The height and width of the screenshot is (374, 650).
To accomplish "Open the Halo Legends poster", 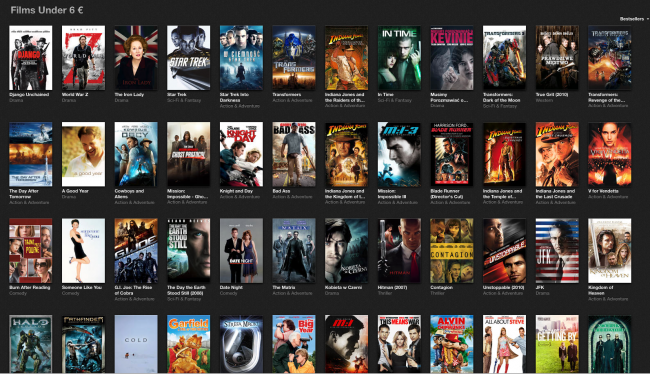I will 31,344.
